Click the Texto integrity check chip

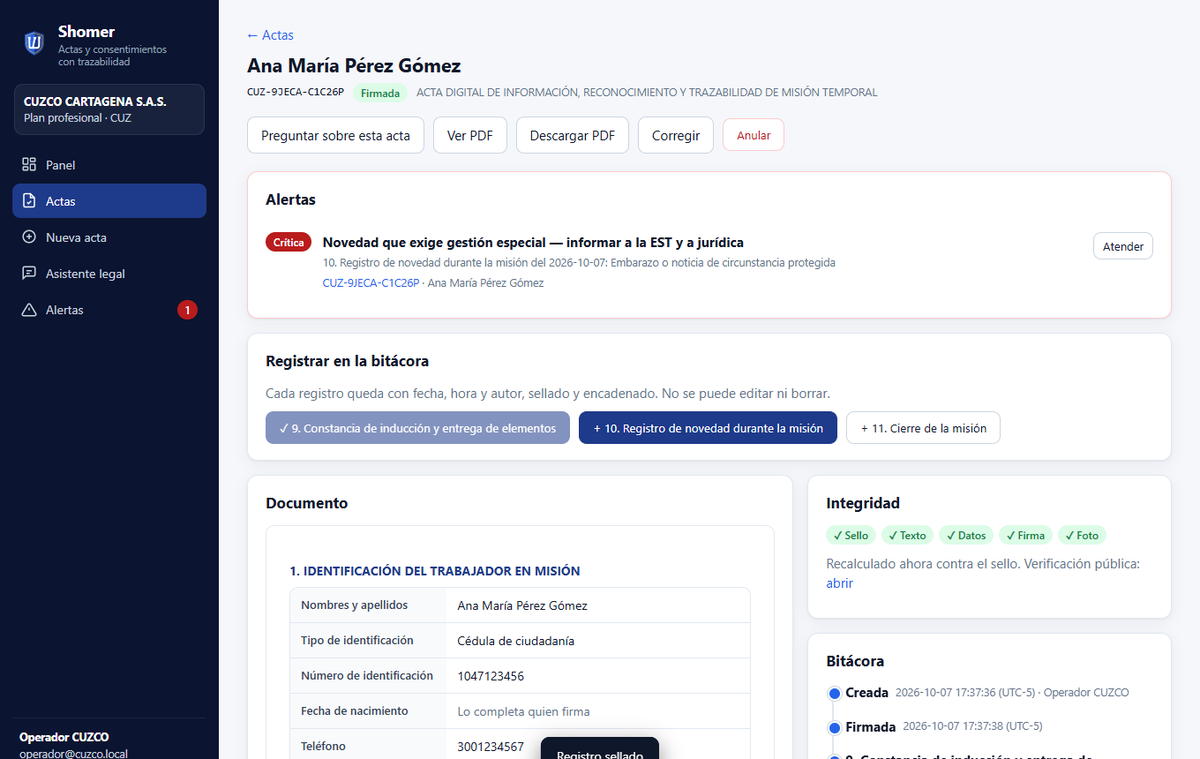coord(906,535)
